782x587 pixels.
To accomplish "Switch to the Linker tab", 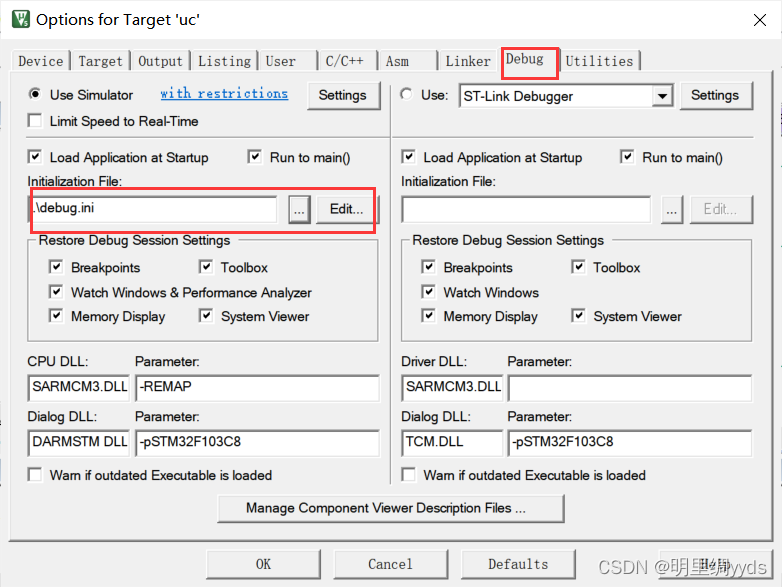I will tap(468, 61).
